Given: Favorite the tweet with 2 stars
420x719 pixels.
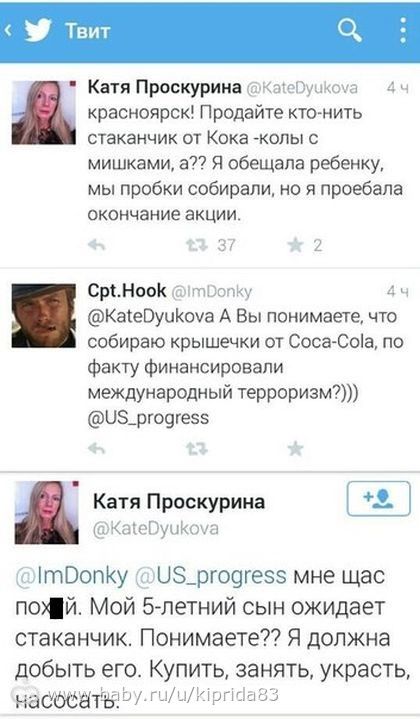Looking at the screenshot, I should 295,245.
